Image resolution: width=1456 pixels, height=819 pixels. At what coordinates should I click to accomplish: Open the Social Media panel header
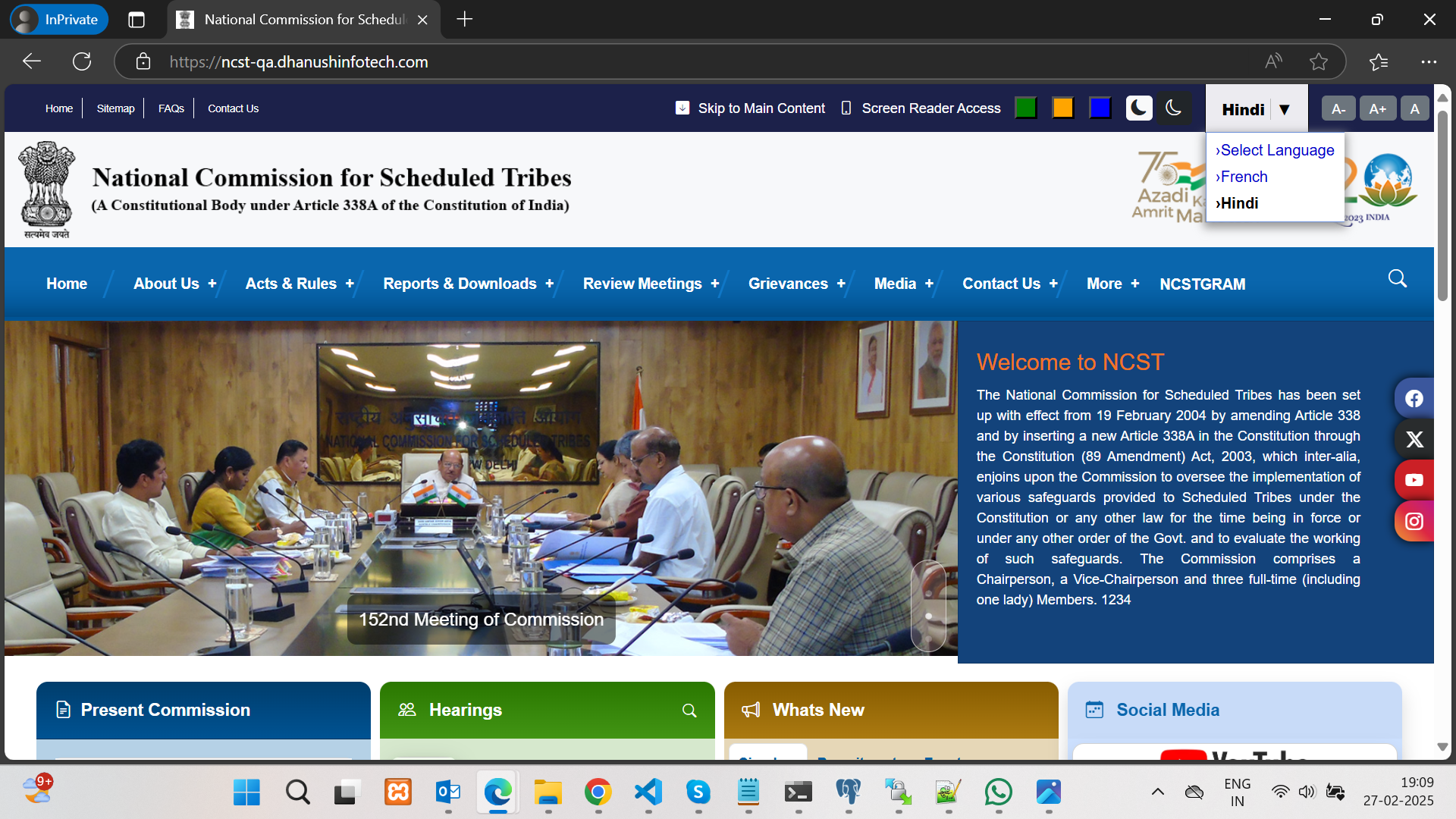(1235, 711)
